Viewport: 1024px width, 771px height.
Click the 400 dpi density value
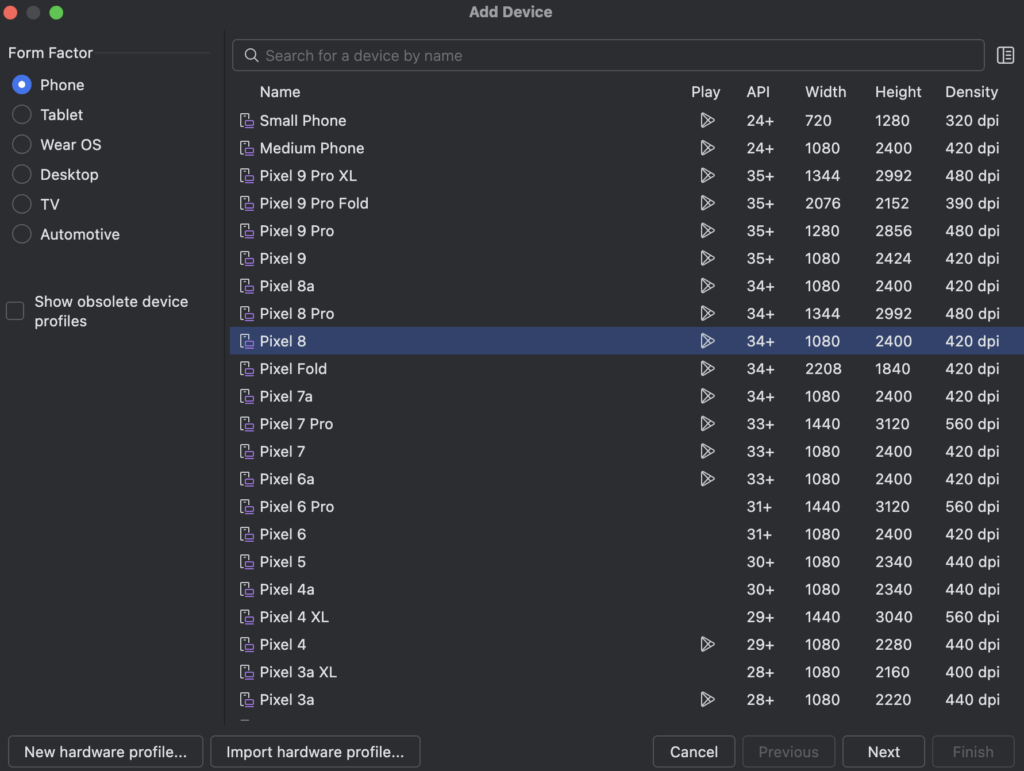click(972, 672)
